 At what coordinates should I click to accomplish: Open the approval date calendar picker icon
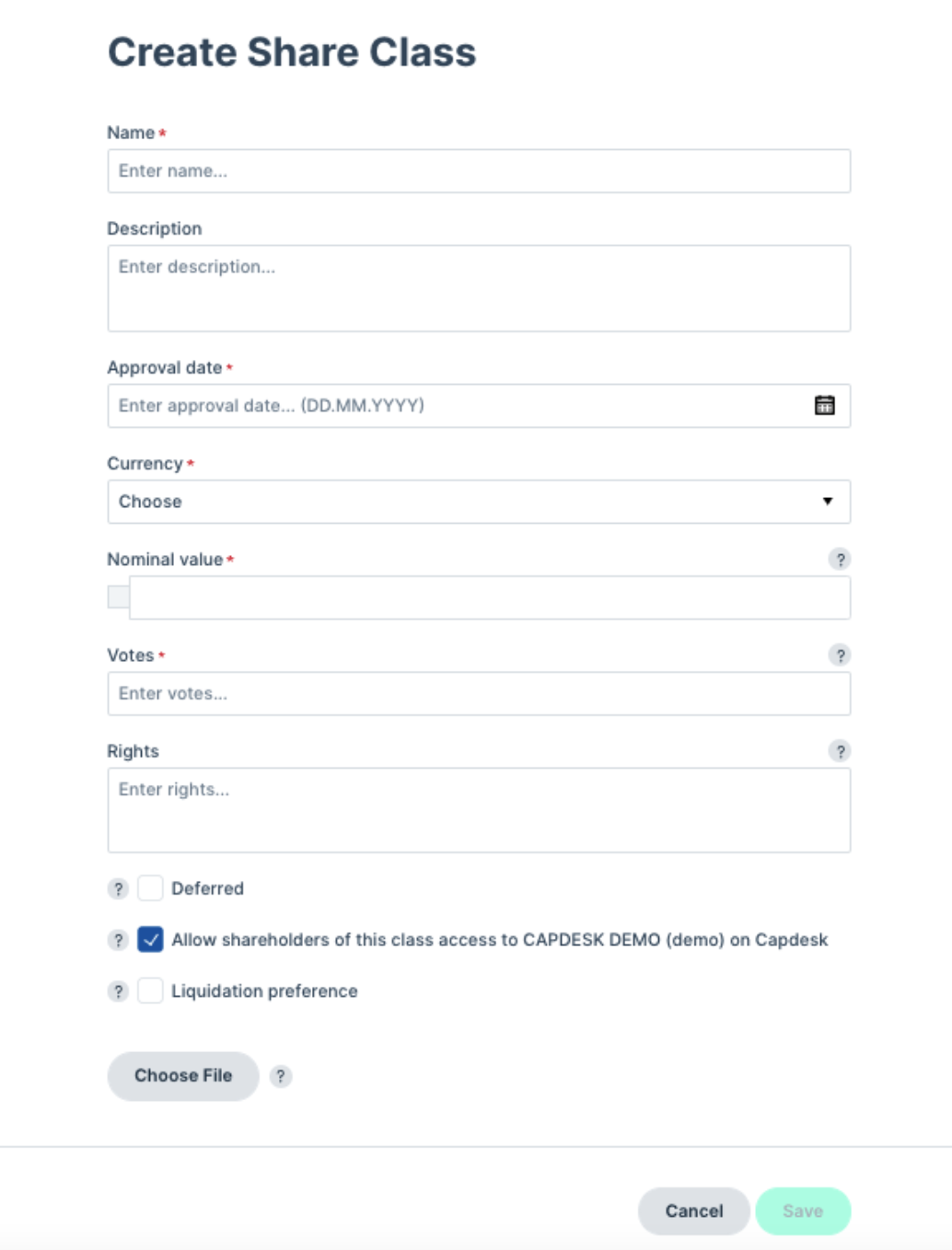pos(824,405)
